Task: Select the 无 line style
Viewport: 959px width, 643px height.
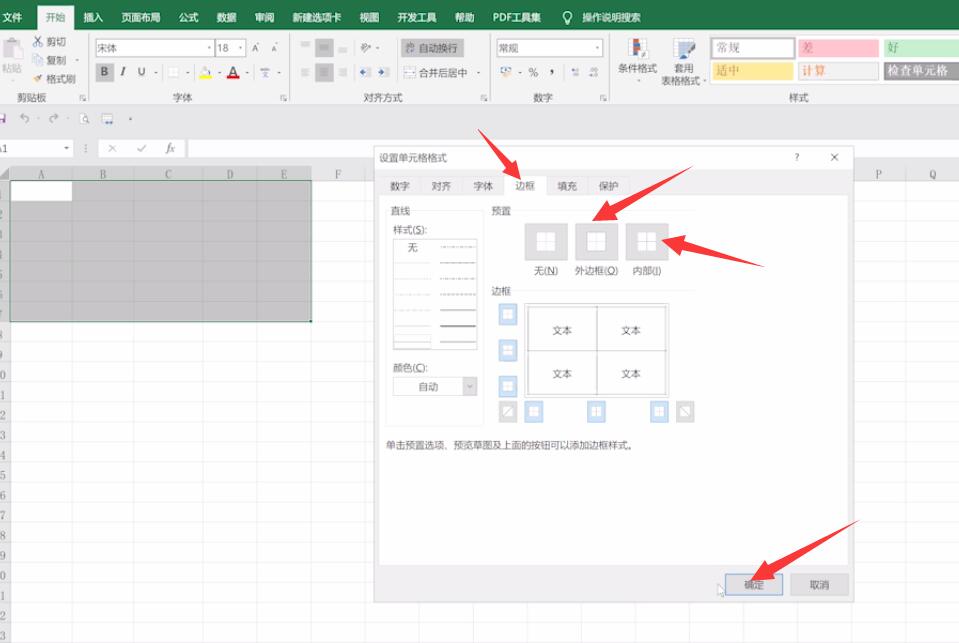Action: (x=413, y=248)
